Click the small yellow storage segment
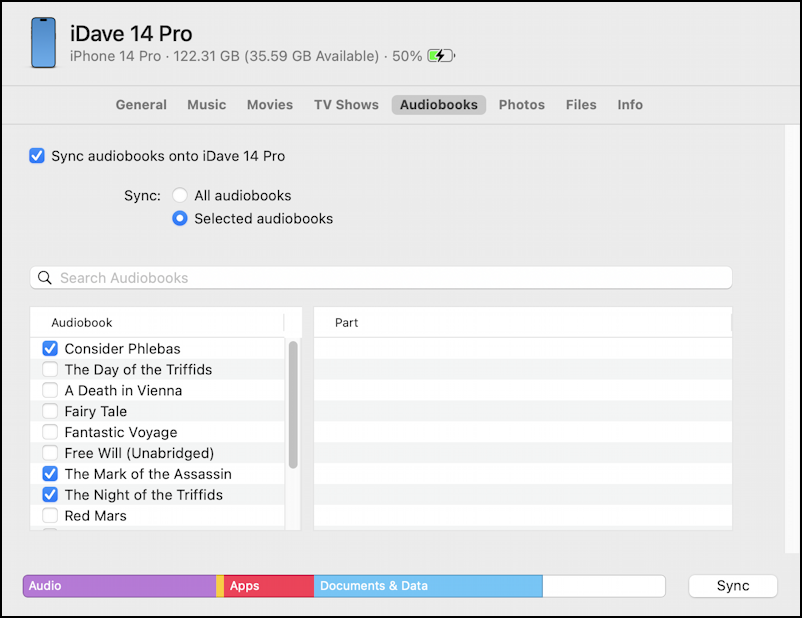The image size is (802, 618). pyautogui.click(x=220, y=586)
